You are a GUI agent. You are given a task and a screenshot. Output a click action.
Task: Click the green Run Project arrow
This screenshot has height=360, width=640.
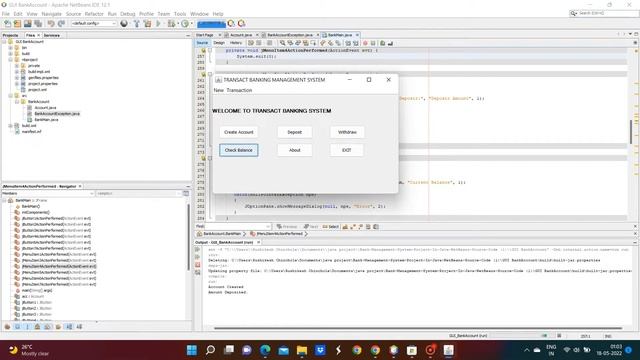coord(159,24)
